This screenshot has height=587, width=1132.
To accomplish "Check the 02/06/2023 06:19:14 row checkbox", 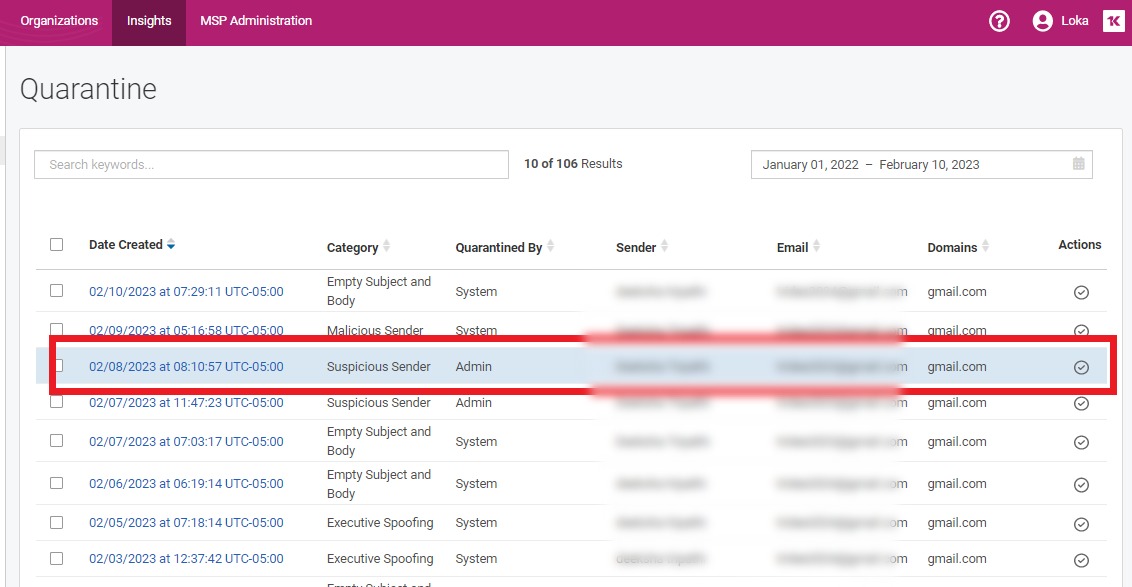I will [x=56, y=483].
